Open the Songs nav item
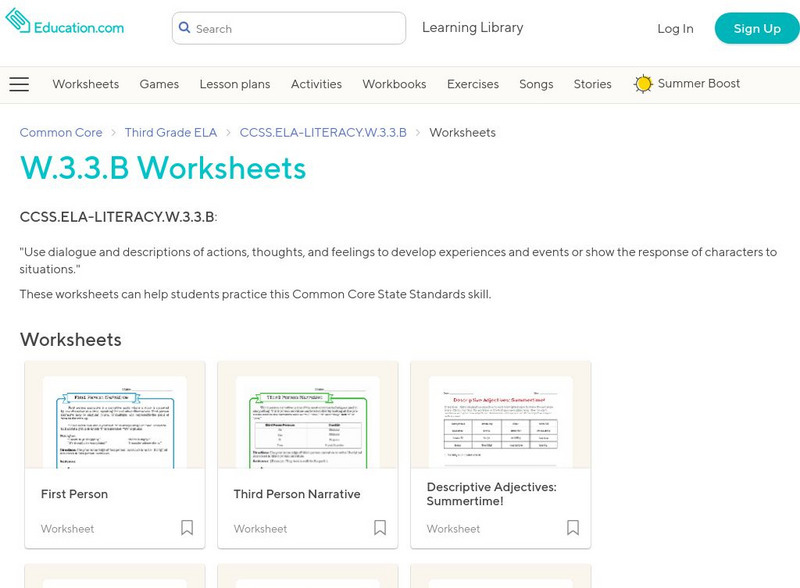This screenshot has height=588, width=800. click(536, 84)
